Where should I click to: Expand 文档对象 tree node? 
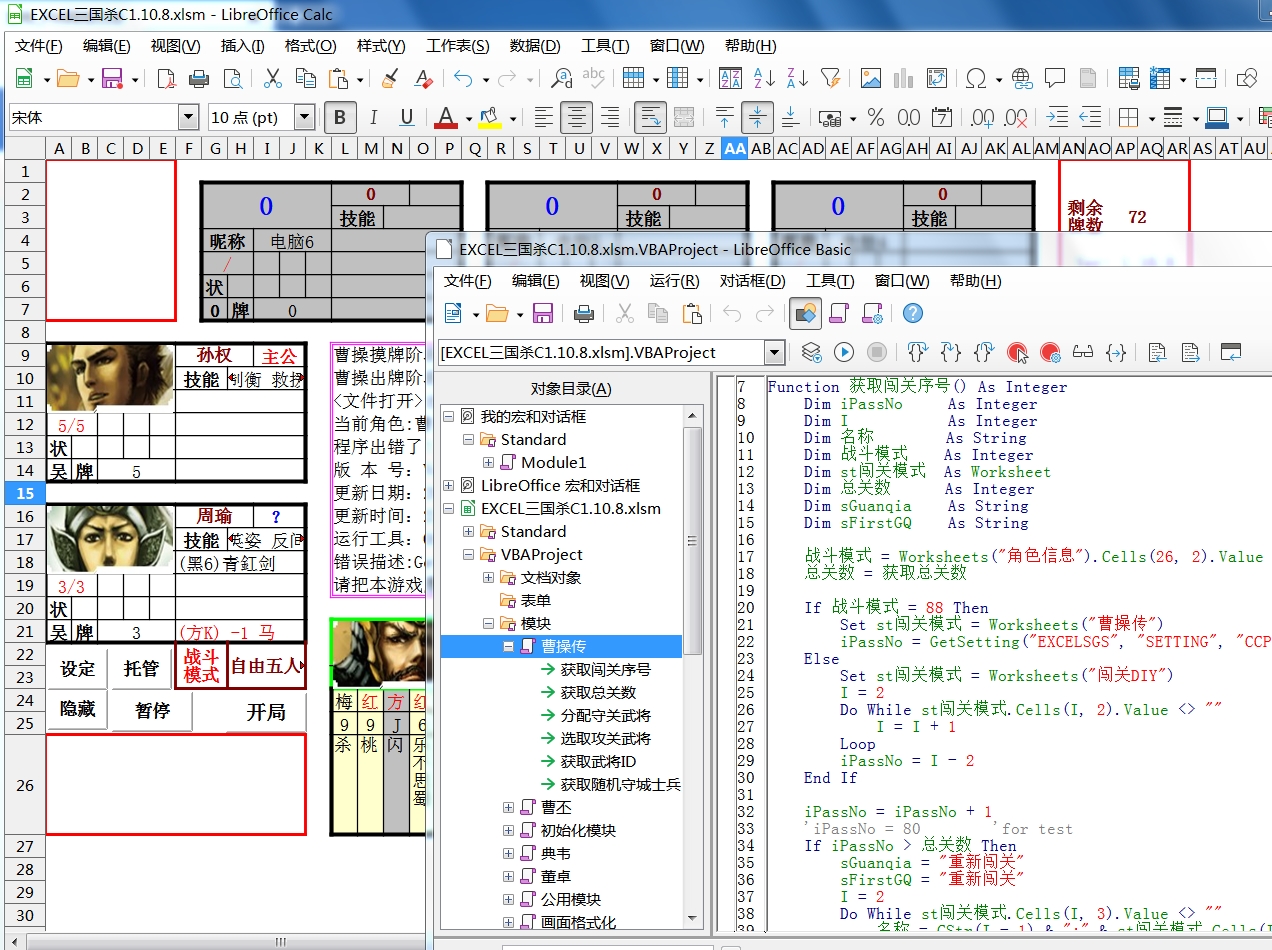pyautogui.click(x=489, y=577)
